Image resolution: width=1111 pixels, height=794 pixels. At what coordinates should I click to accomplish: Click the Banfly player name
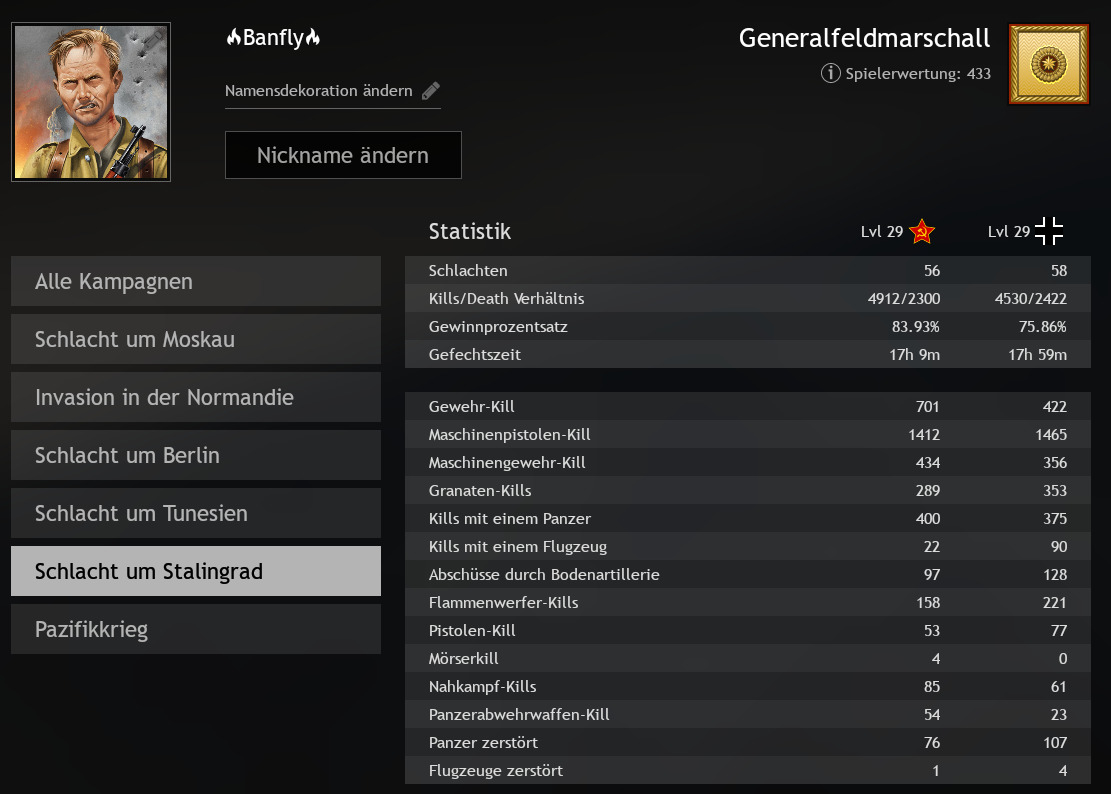[x=273, y=39]
